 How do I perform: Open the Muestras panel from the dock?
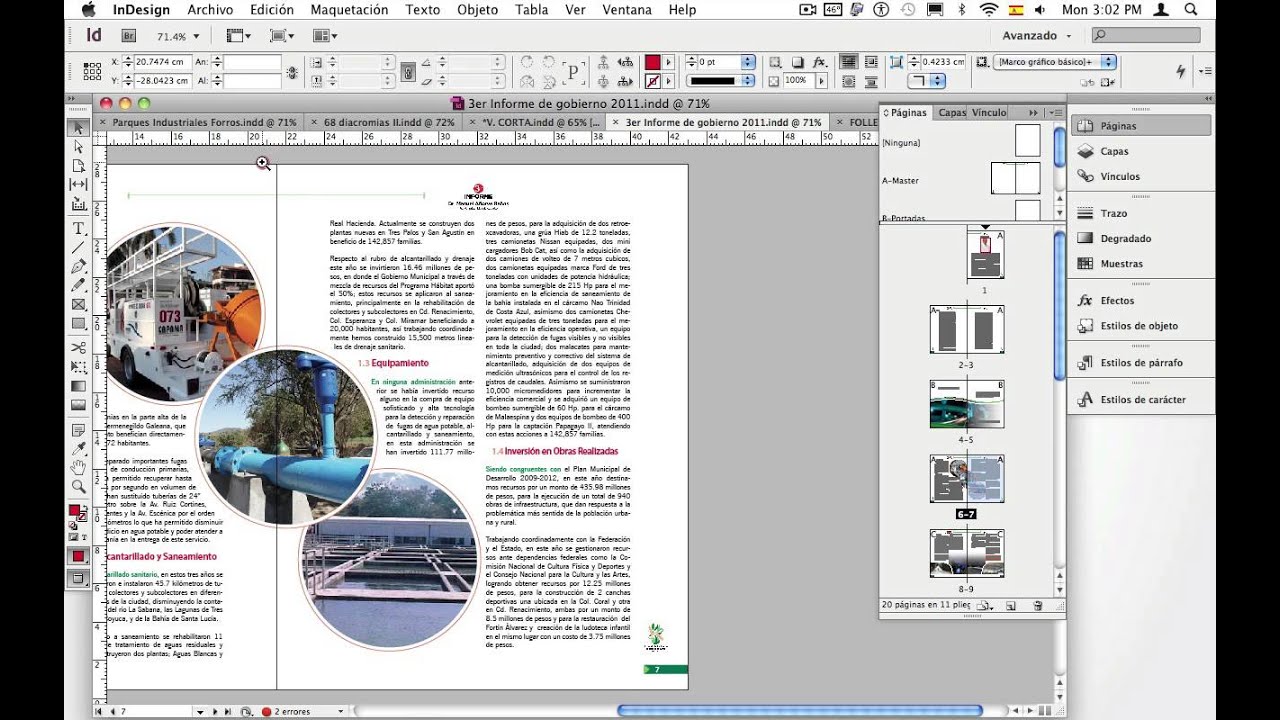[1121, 264]
